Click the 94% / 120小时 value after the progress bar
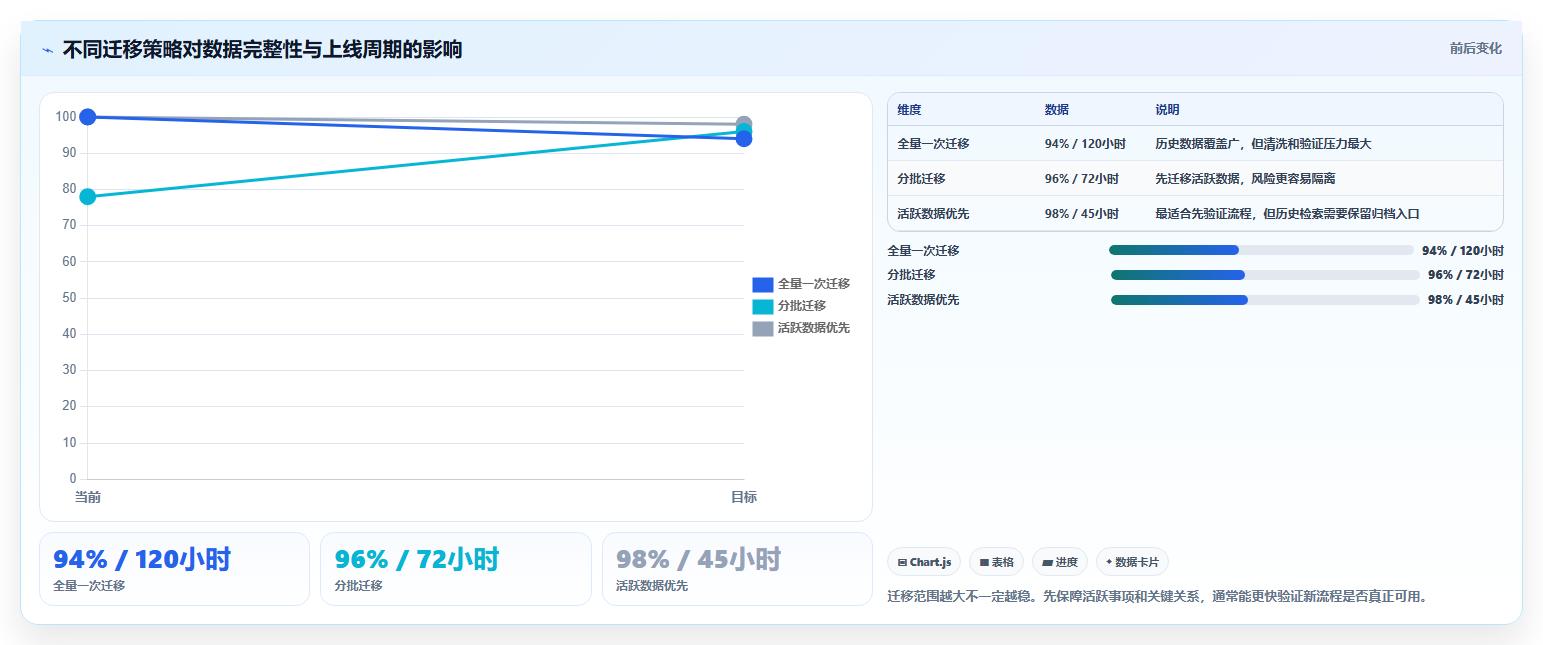Viewport: 1543px width, 645px height. click(1463, 251)
